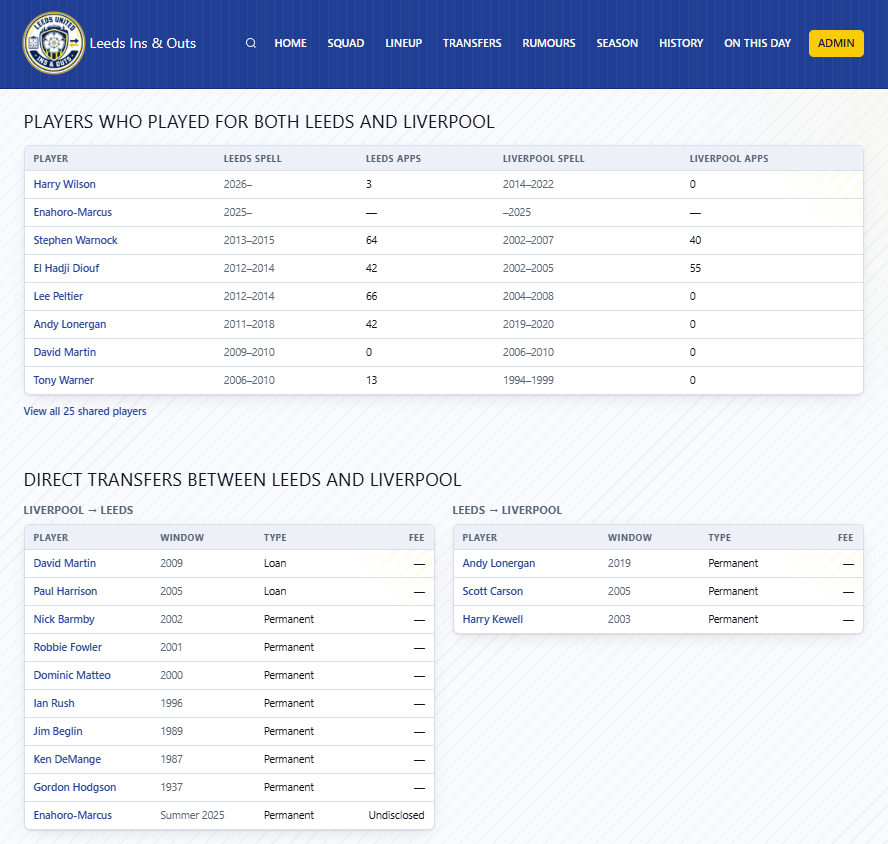Viewport: 888px width, 844px height.
Task: Click the LEEDS APPS column header
Action: click(394, 159)
